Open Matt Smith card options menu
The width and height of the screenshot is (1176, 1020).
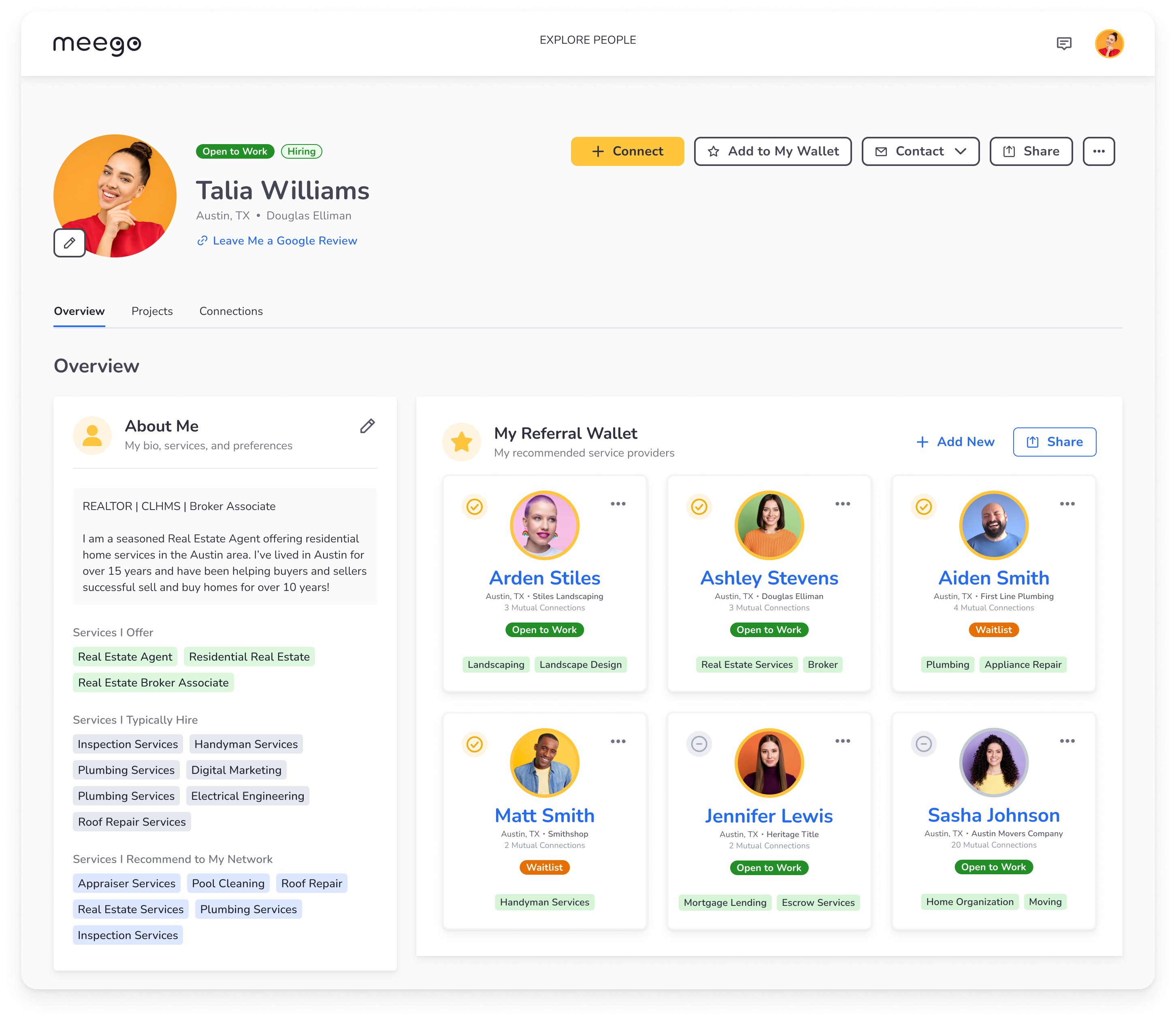618,741
